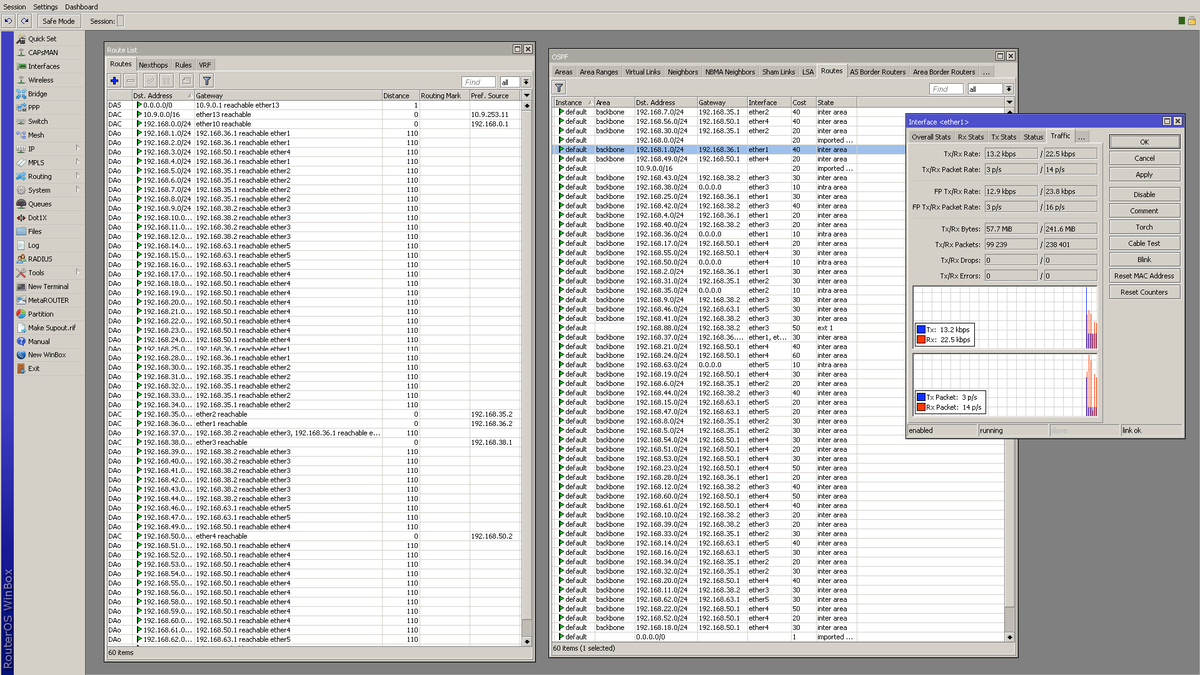The image size is (1200, 675).
Task: Open the Interfaces sidebar item
Action: [44, 66]
